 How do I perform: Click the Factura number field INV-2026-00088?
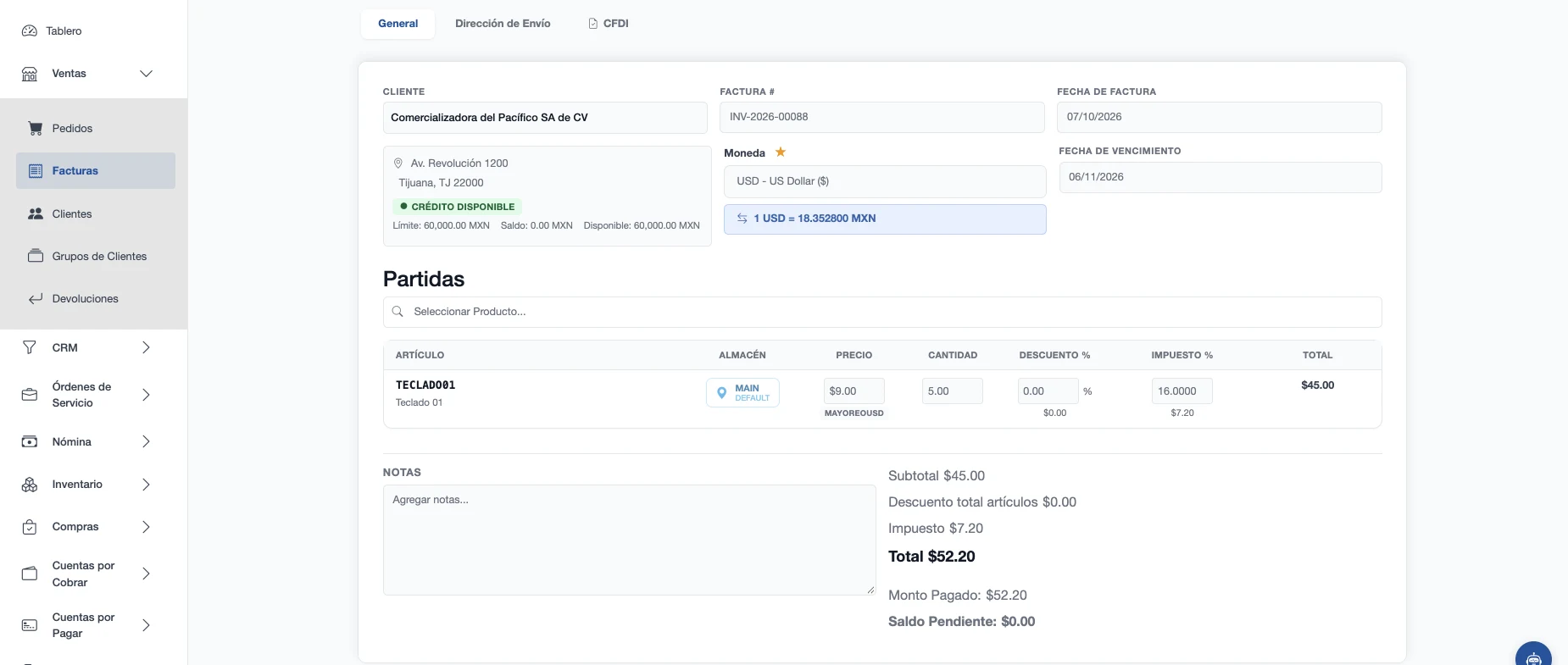click(881, 117)
